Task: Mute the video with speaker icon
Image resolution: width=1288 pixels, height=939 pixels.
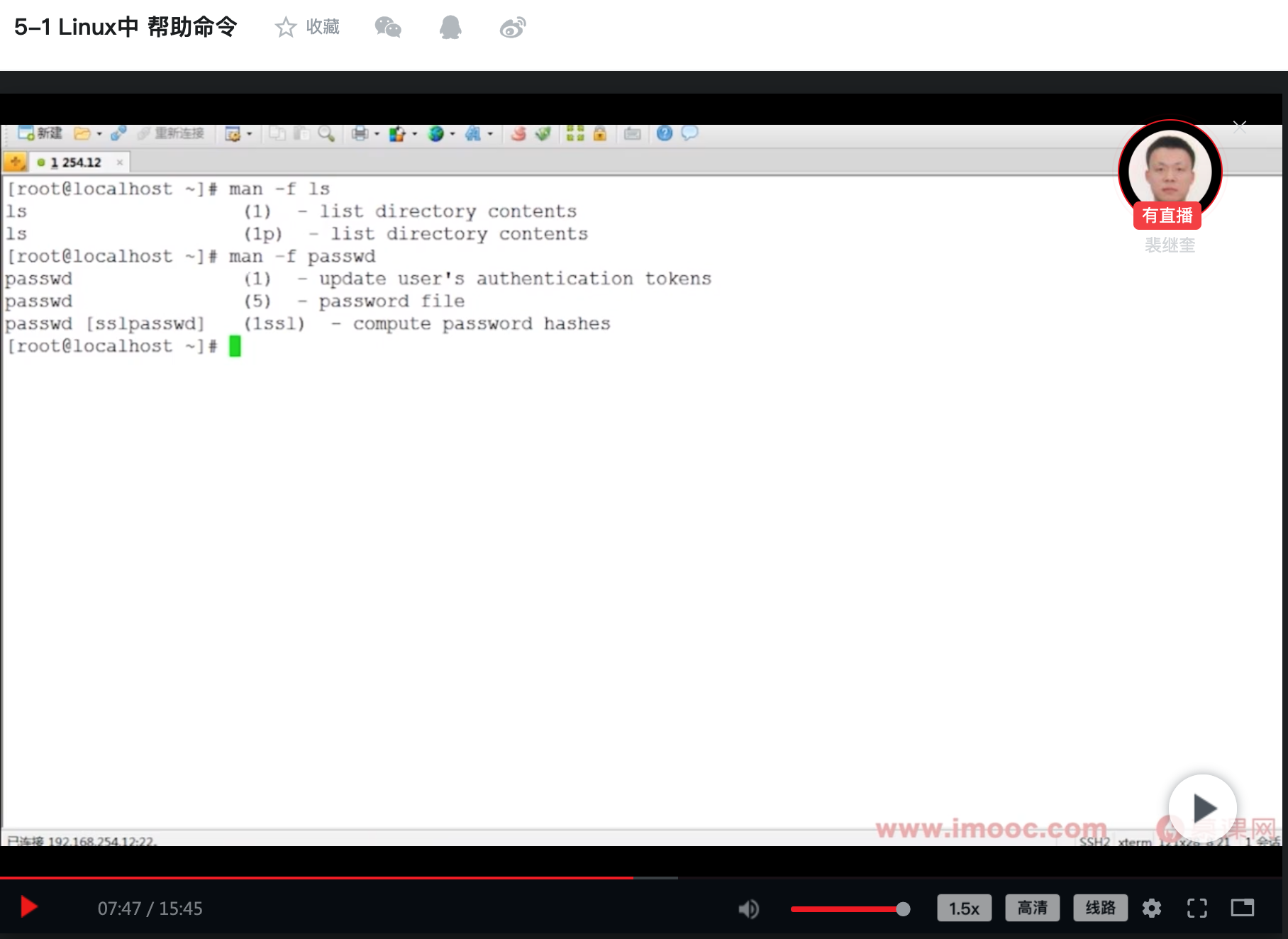Action: (x=748, y=909)
